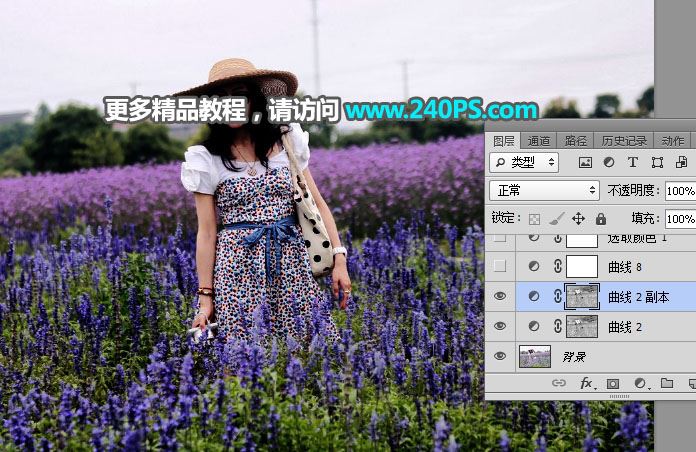Filter layers by smart object icon
This screenshot has width=696, height=452.
(x=681, y=163)
